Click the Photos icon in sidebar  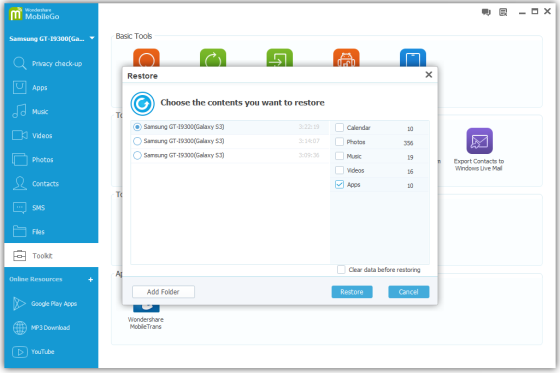[20, 159]
